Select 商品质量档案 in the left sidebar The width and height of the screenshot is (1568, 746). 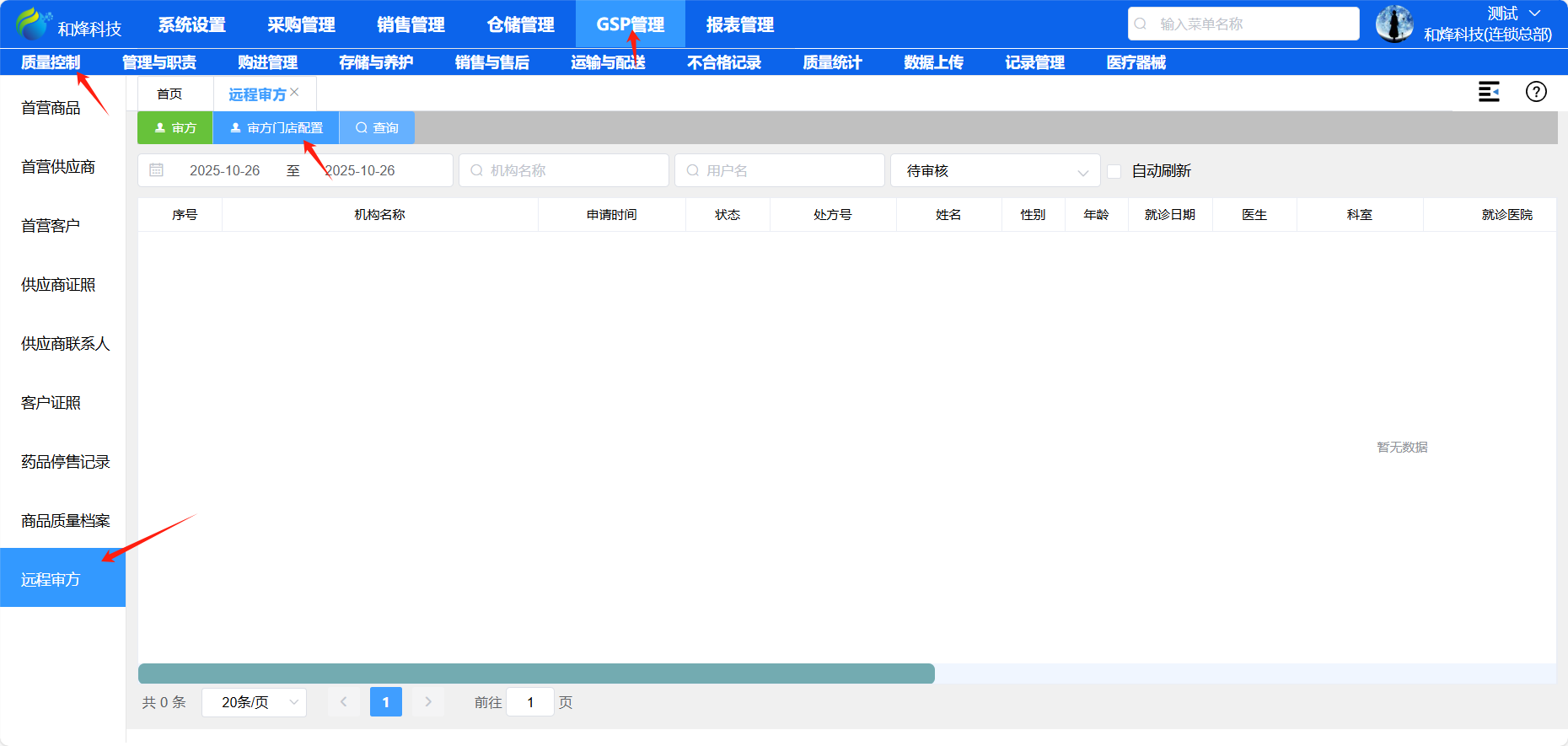coord(65,521)
